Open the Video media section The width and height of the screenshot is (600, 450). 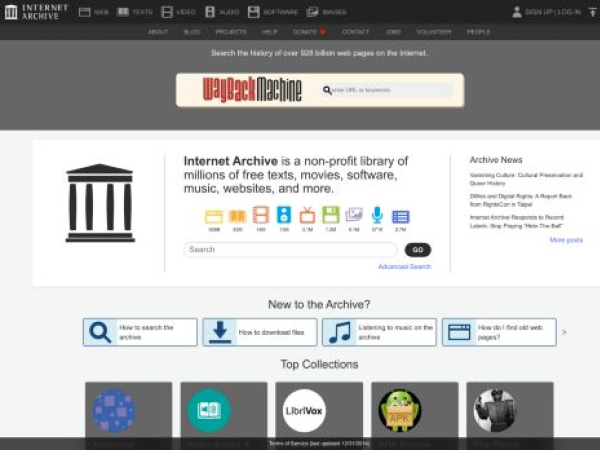pyautogui.click(x=178, y=12)
